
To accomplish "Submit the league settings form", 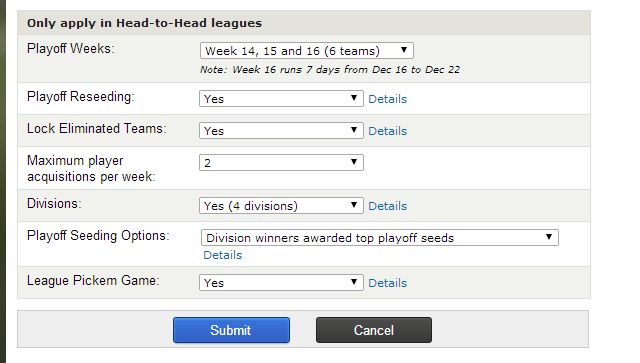I will pyautogui.click(x=231, y=330).
